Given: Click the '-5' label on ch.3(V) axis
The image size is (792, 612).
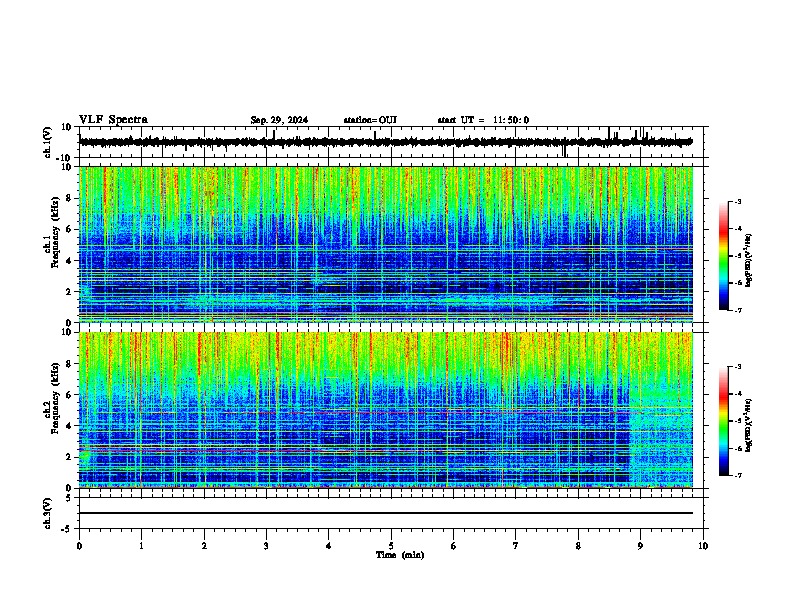Looking at the screenshot, I should click(x=67, y=529).
